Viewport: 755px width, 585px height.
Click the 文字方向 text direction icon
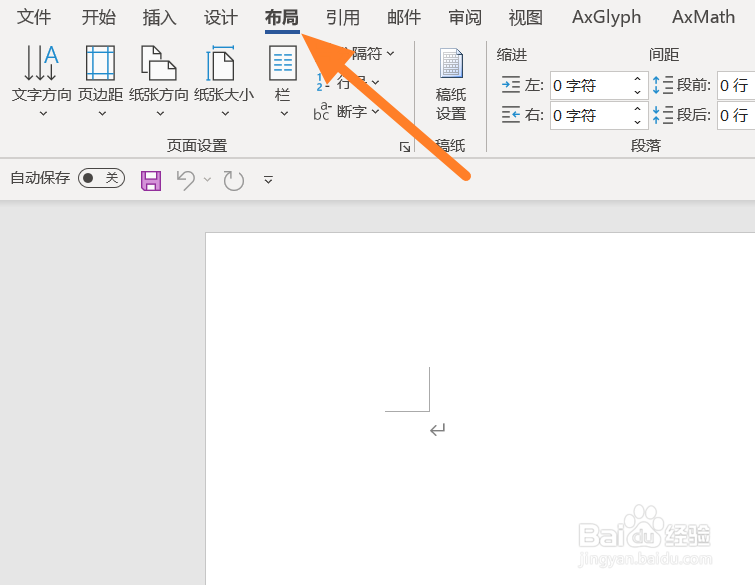point(41,63)
